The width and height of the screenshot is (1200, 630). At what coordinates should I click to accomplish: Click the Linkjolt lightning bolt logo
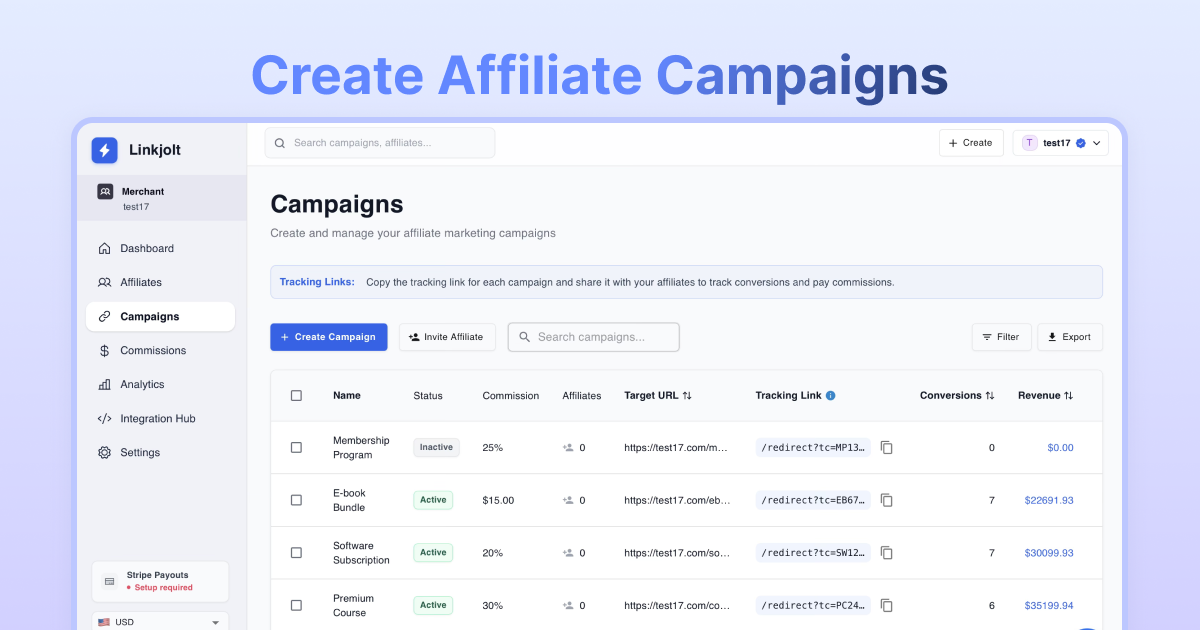[x=104, y=150]
